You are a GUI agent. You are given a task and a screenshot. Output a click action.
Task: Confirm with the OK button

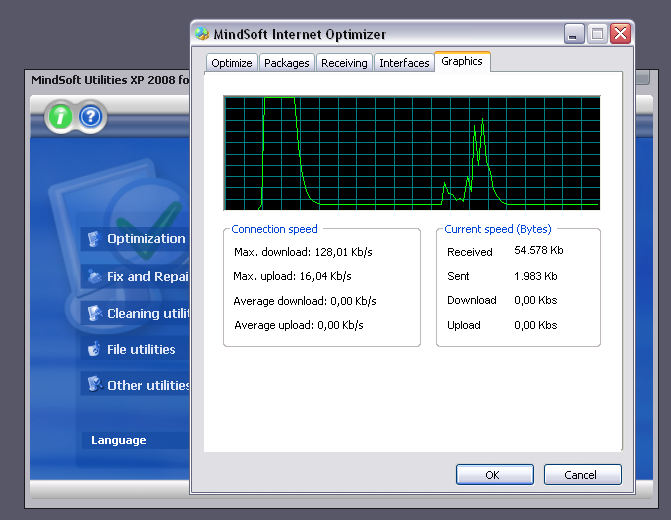495,475
